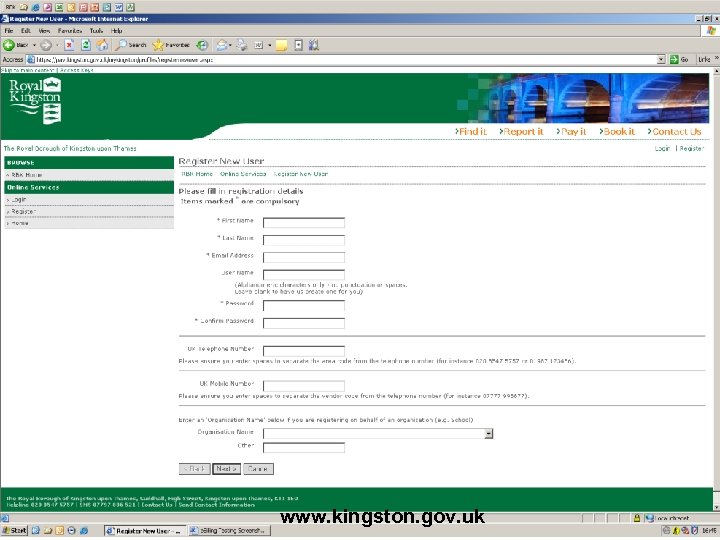Open the View menu
This screenshot has height=540, width=720.
click(44, 31)
